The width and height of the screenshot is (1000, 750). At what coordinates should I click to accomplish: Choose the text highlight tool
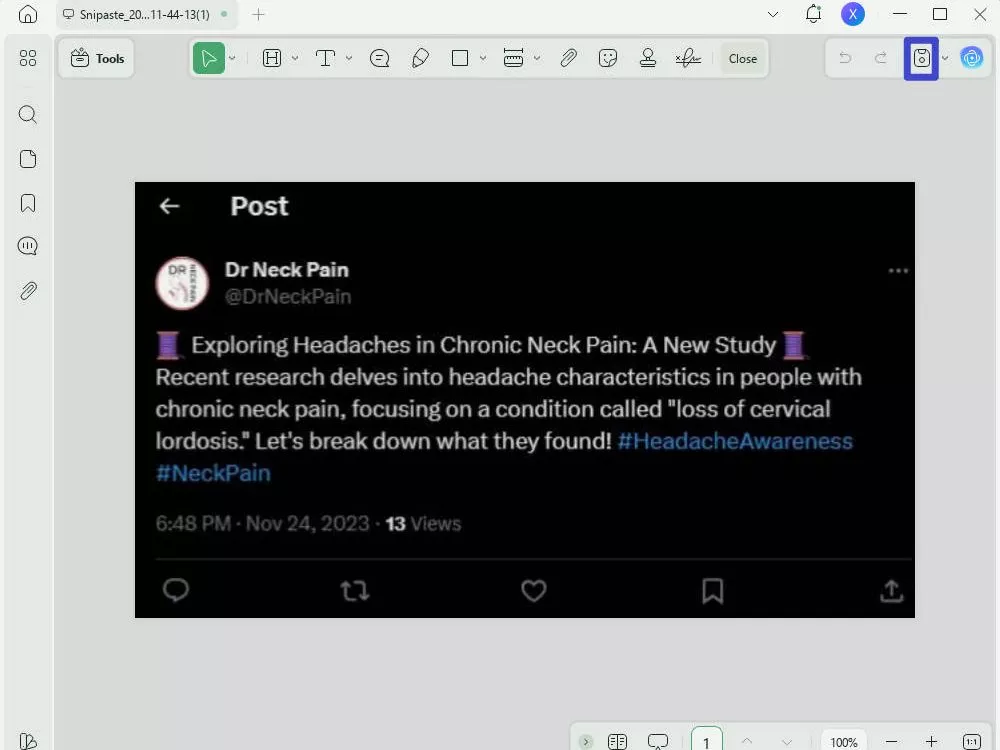click(x=272, y=58)
